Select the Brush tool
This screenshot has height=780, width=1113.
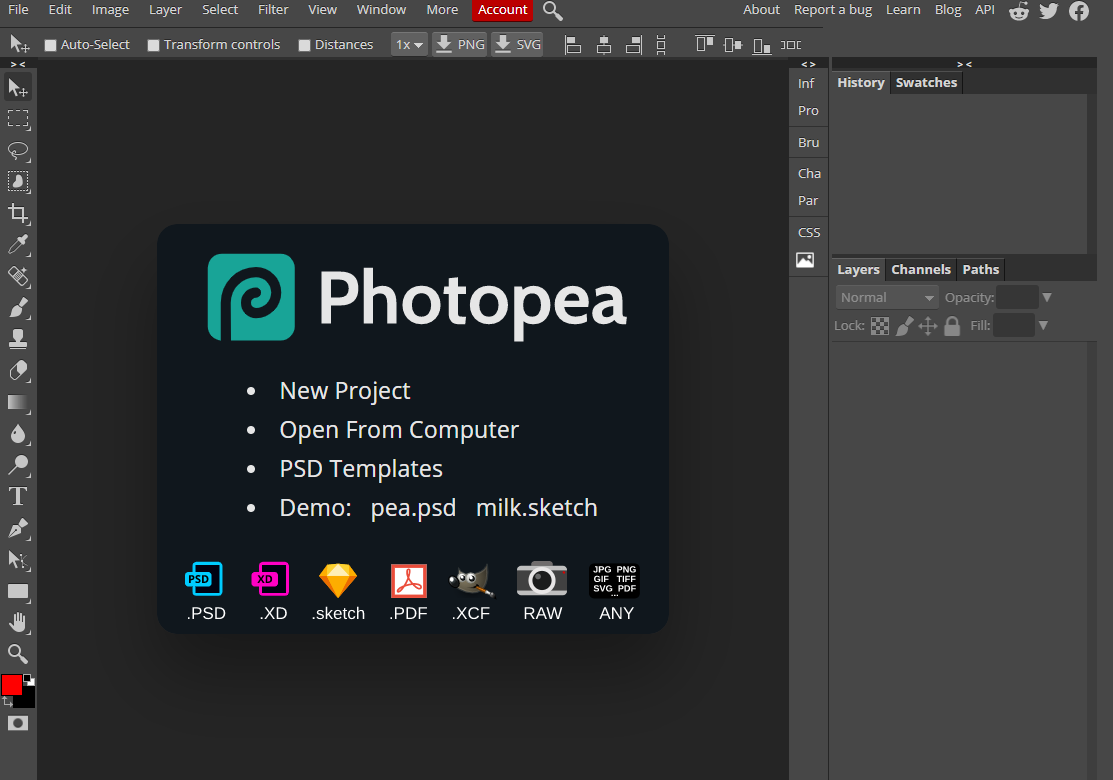[x=18, y=308]
